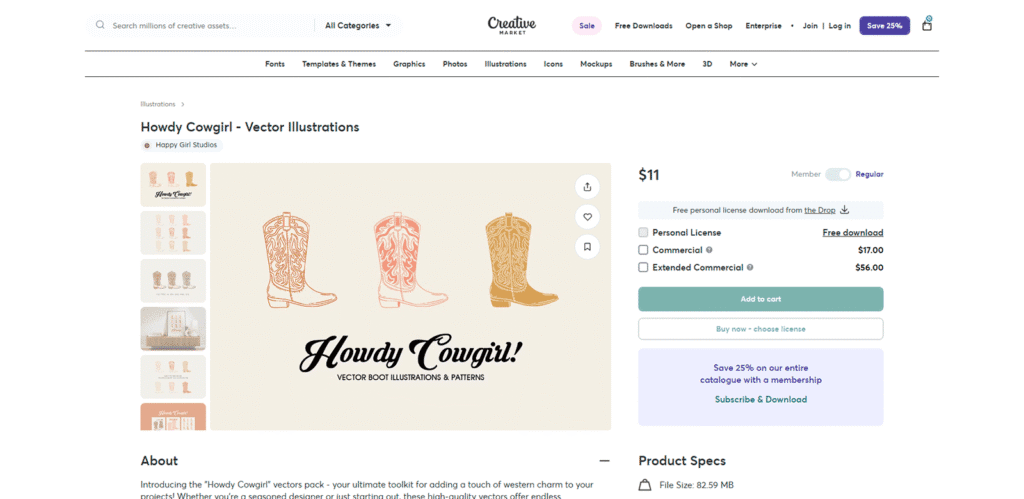Click the share icon on the preview image
This screenshot has width=1024, height=499.
[x=587, y=187]
